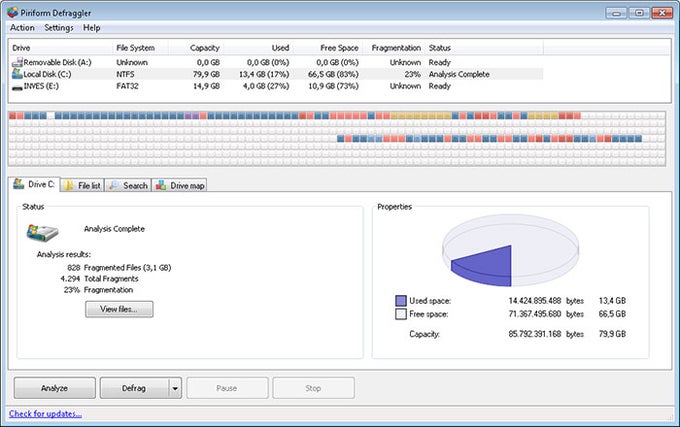
Task: Click the '10,9 GB (73%)' free space cell
Action: (333, 86)
